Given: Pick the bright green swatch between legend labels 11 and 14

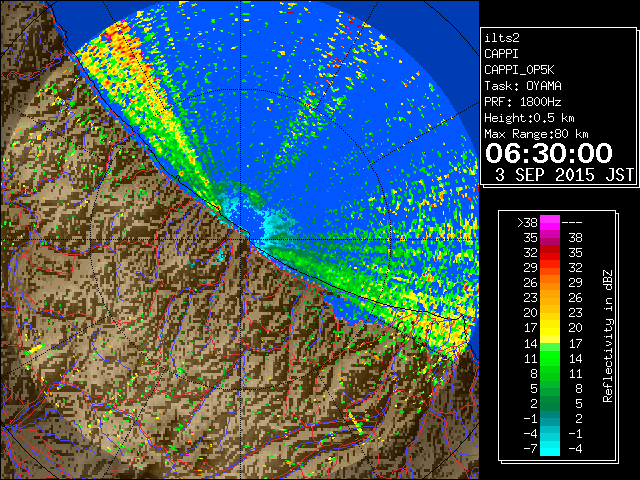Looking at the screenshot, I should coord(550,358).
